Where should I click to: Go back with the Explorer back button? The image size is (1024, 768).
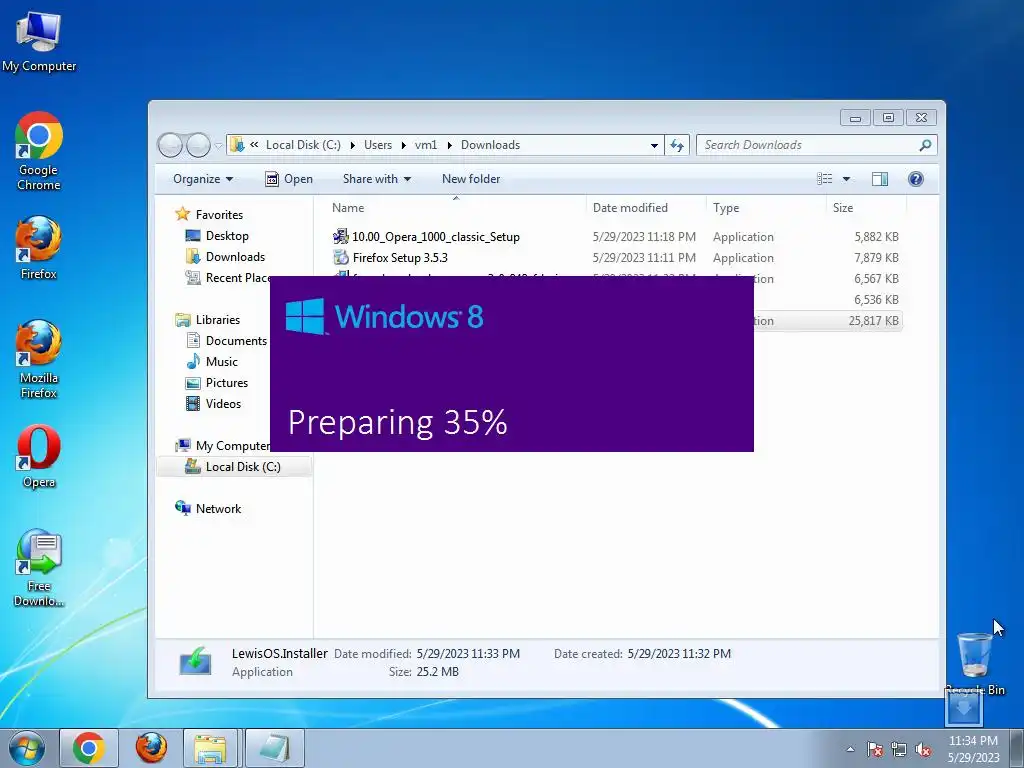point(170,145)
